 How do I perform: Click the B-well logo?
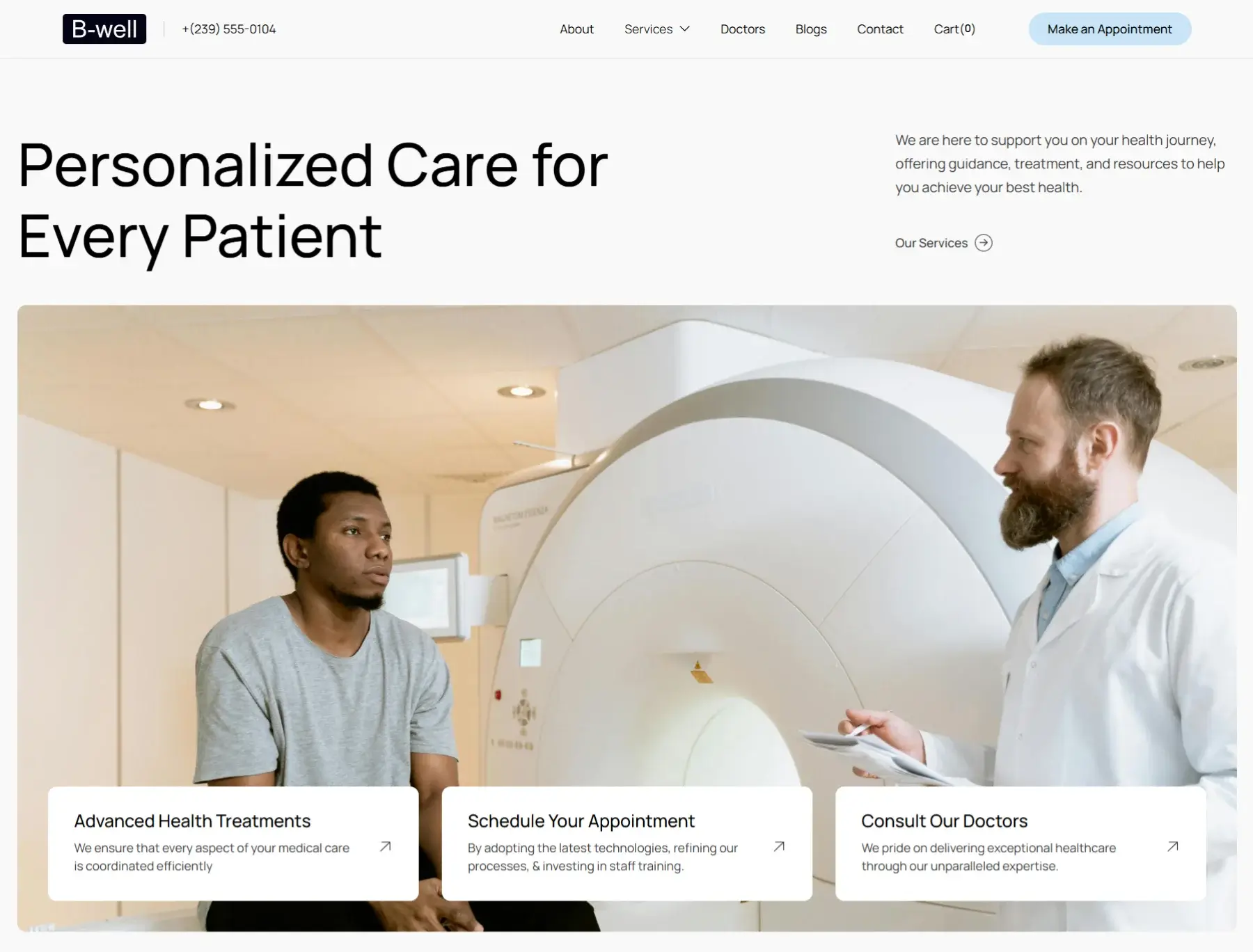point(104,29)
